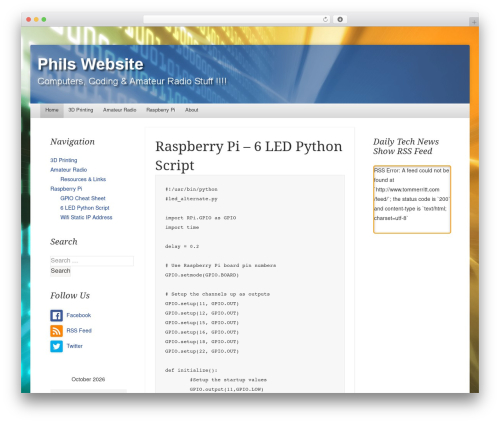Screen dimensions: 500x423
Task: Open Raspberry Pi in sidebar navigation
Action: point(66,189)
